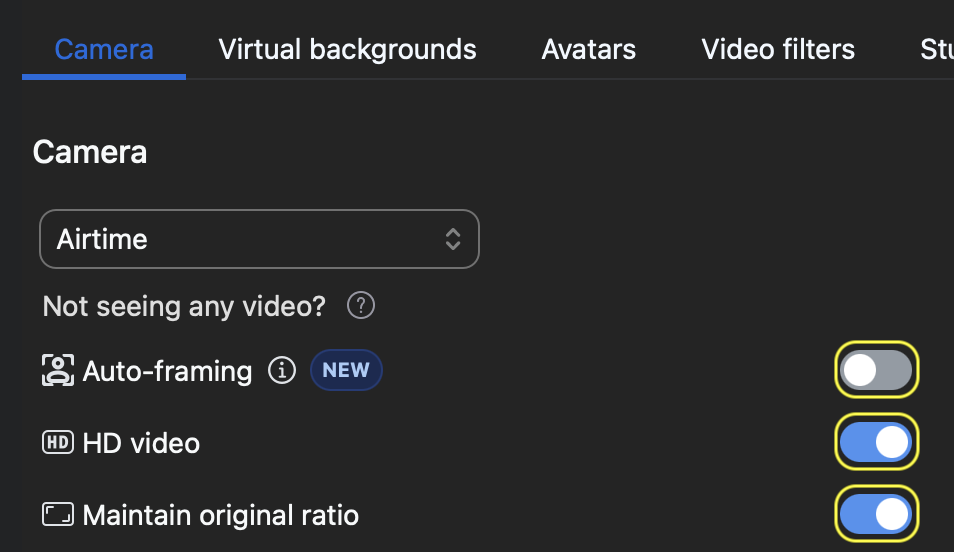Go to the Video filters tab

click(x=778, y=49)
